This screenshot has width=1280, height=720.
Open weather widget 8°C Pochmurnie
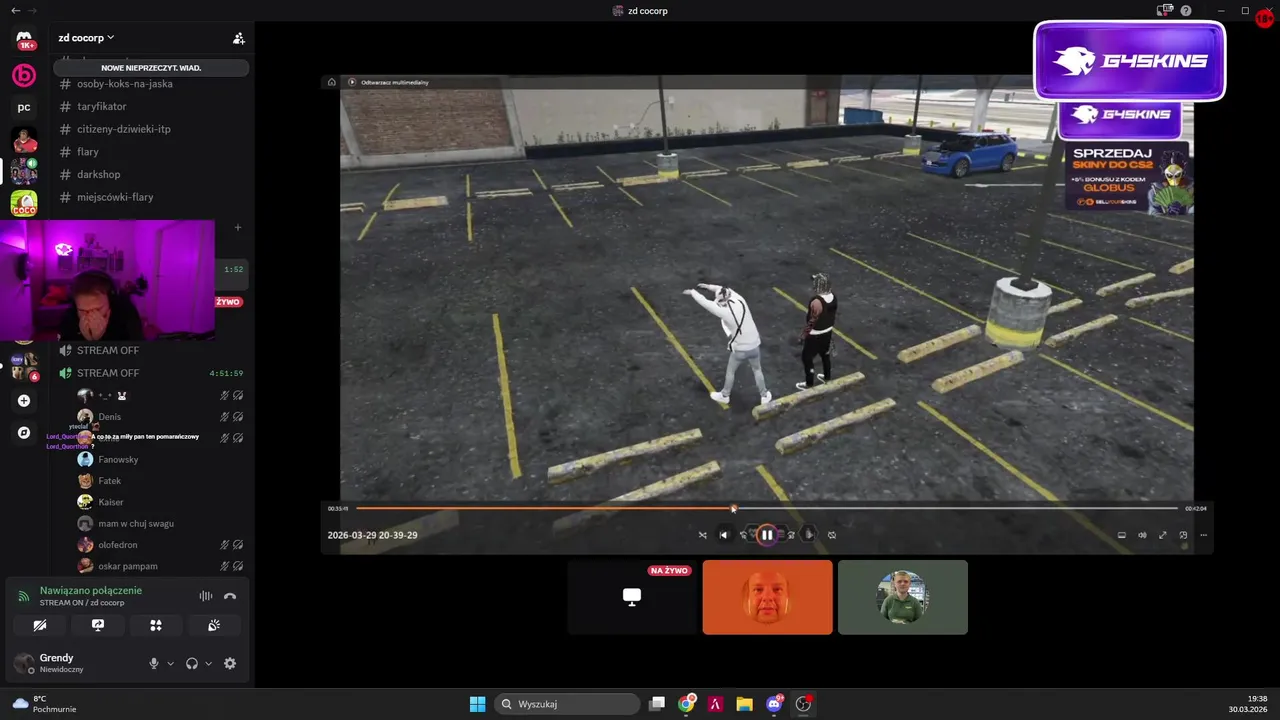pyautogui.click(x=45, y=704)
